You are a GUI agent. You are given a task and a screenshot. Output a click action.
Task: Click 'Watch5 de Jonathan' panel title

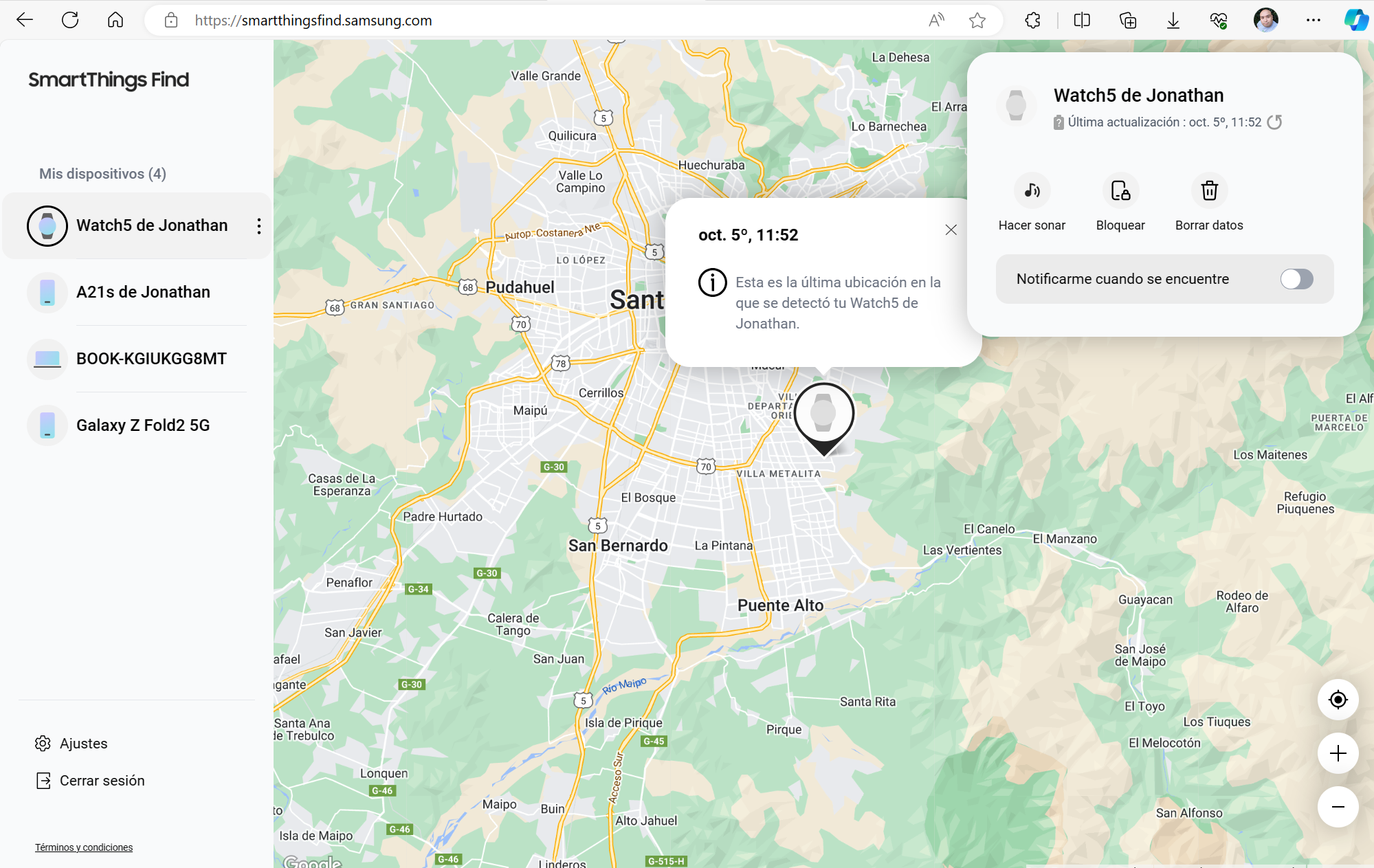pyautogui.click(x=1139, y=95)
